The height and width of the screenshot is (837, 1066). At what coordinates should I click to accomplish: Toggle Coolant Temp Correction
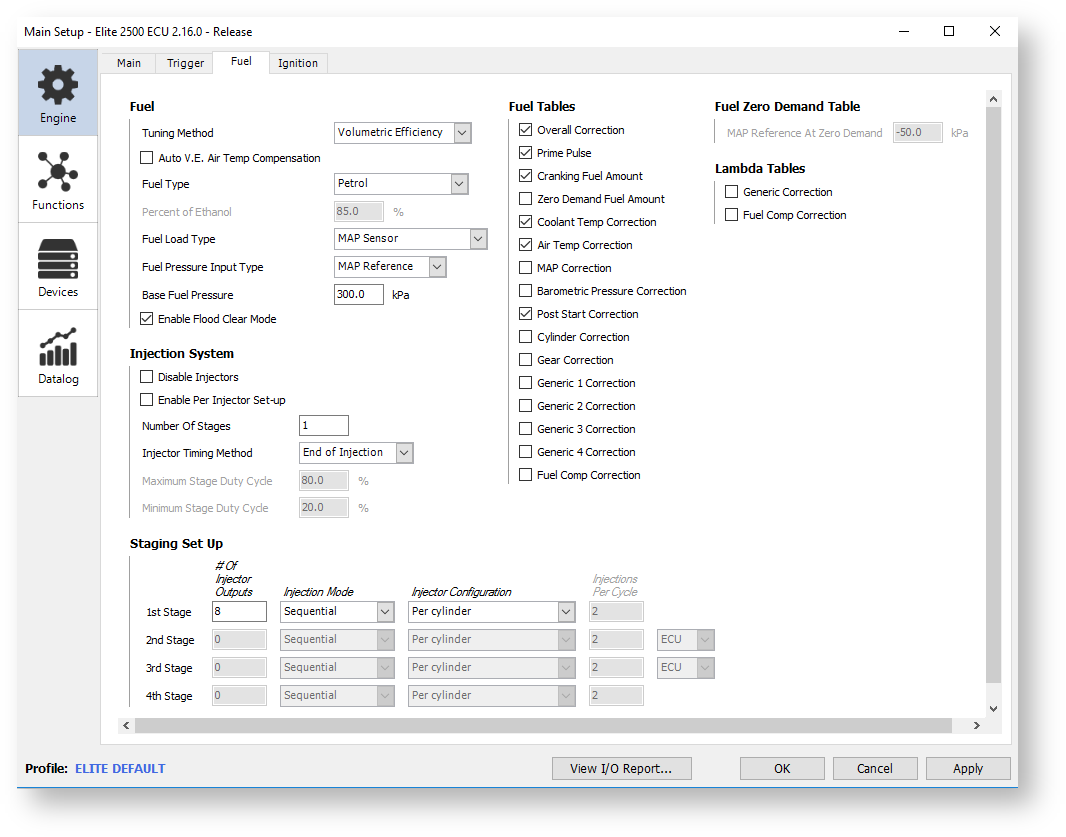click(526, 222)
